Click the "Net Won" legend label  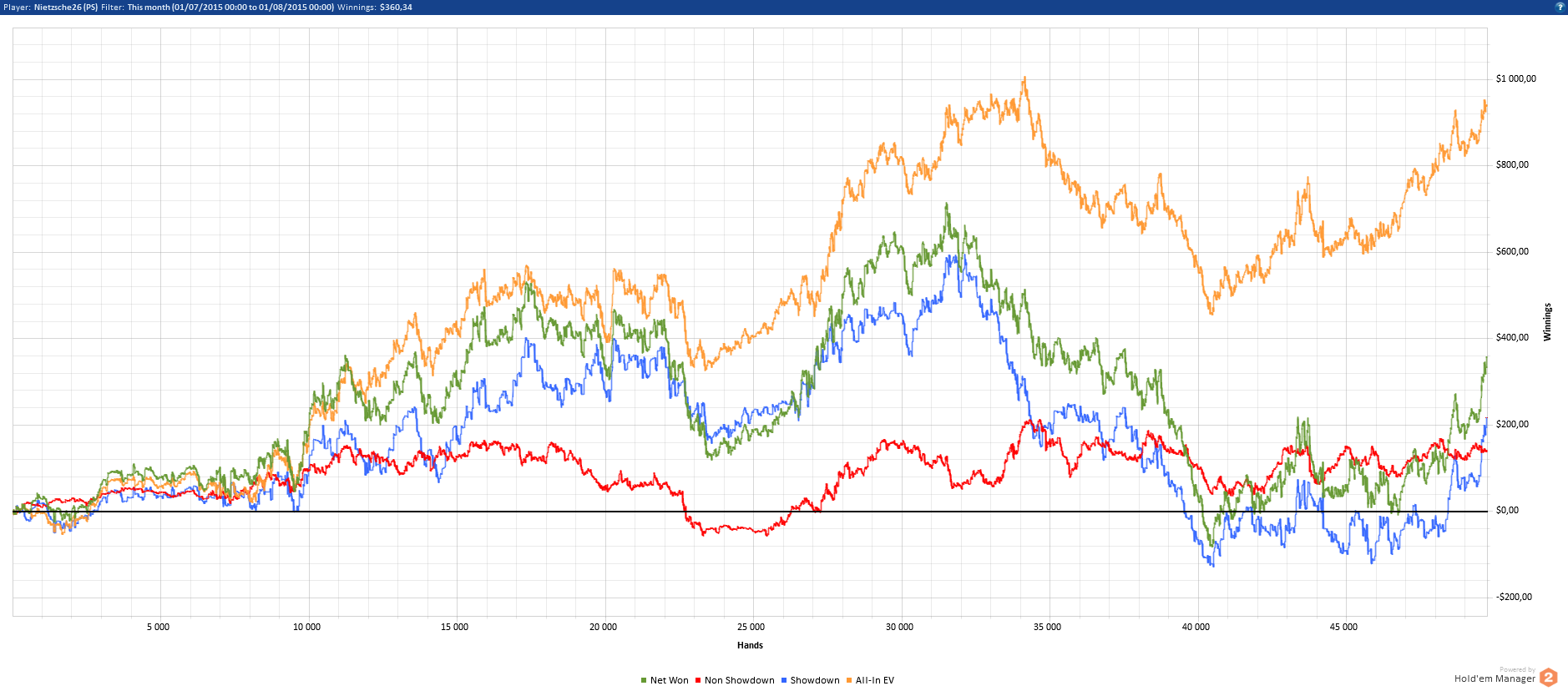coord(670,680)
